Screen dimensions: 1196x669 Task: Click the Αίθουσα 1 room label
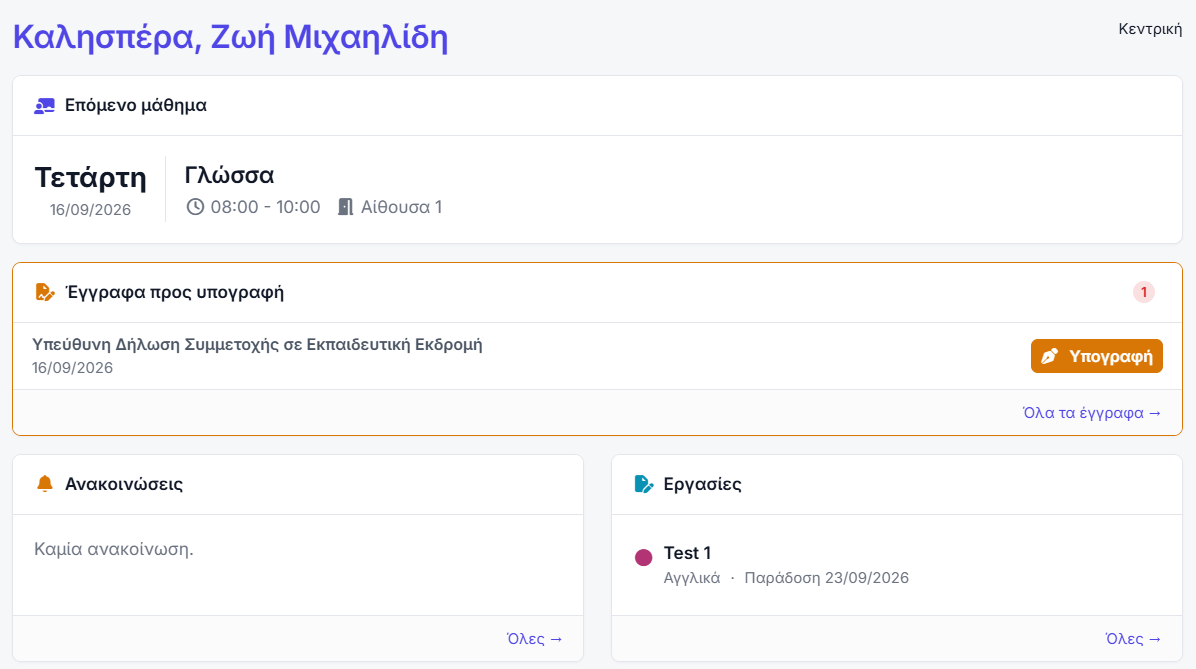click(401, 207)
